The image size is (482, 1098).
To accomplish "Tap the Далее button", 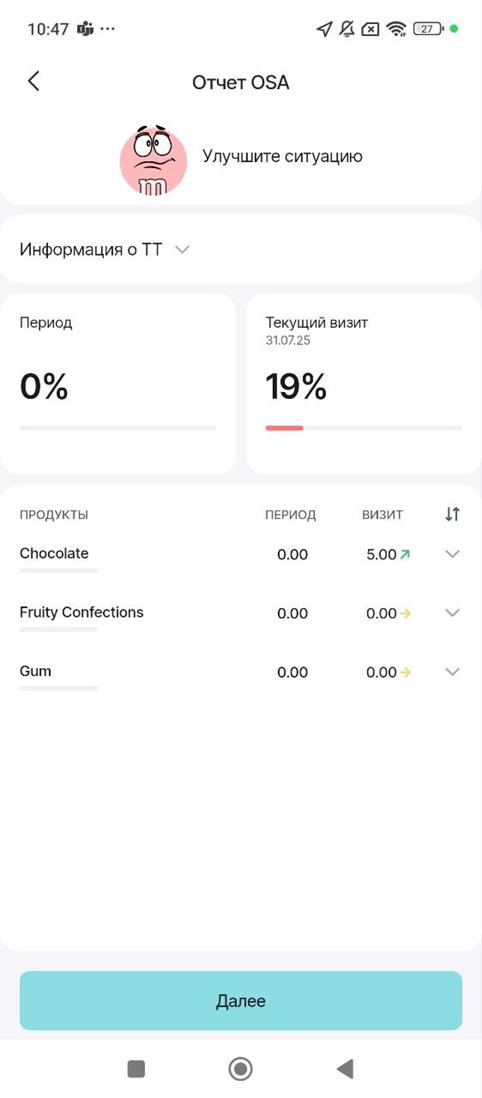I will (x=241, y=1001).
